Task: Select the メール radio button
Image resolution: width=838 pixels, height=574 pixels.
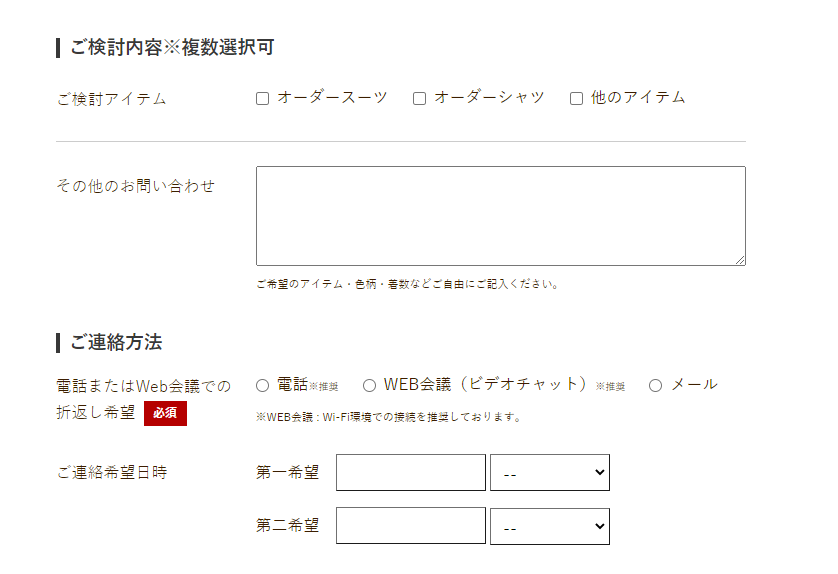Action: pos(656,385)
